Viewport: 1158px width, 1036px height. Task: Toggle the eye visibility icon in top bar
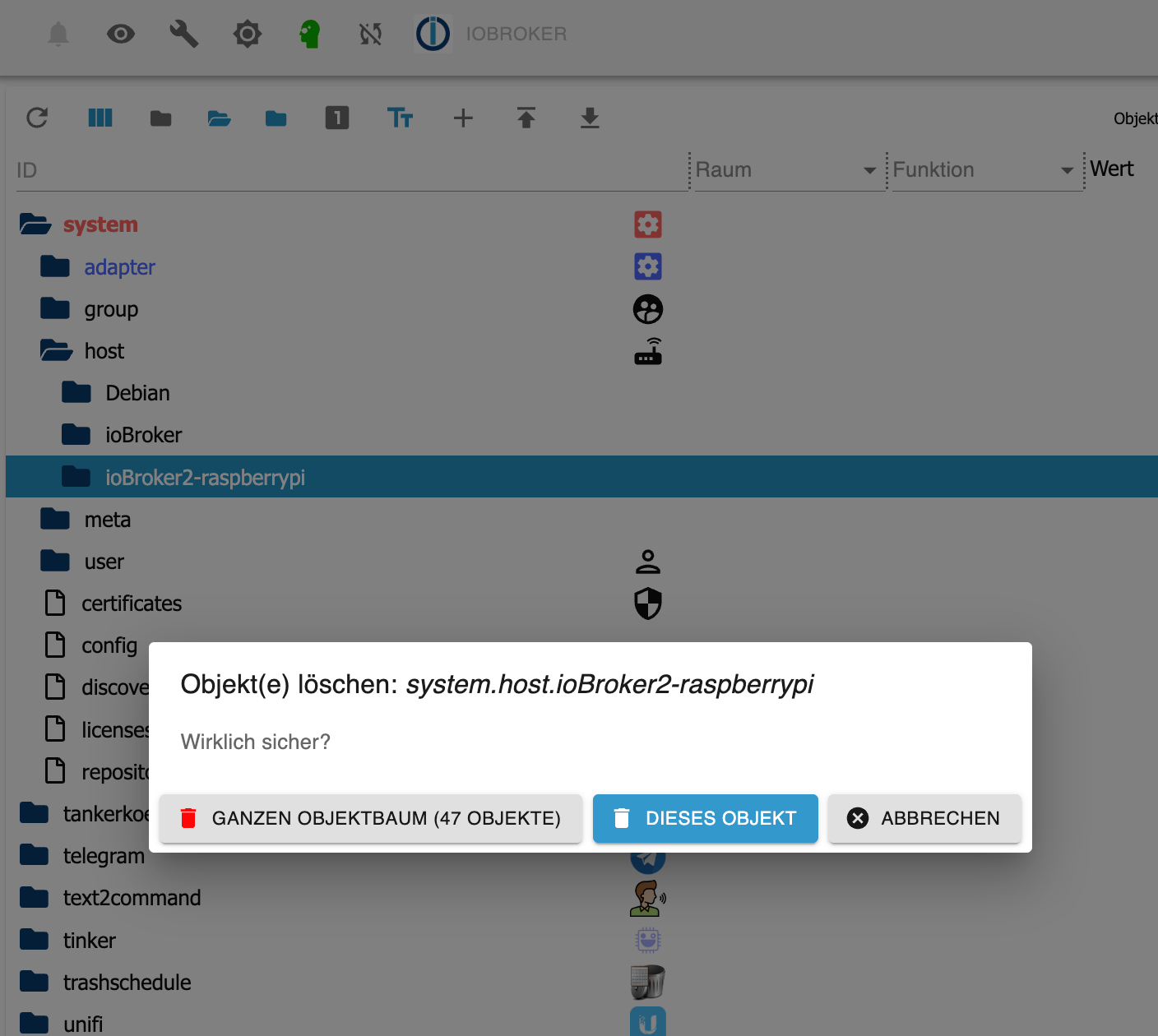[x=121, y=34]
